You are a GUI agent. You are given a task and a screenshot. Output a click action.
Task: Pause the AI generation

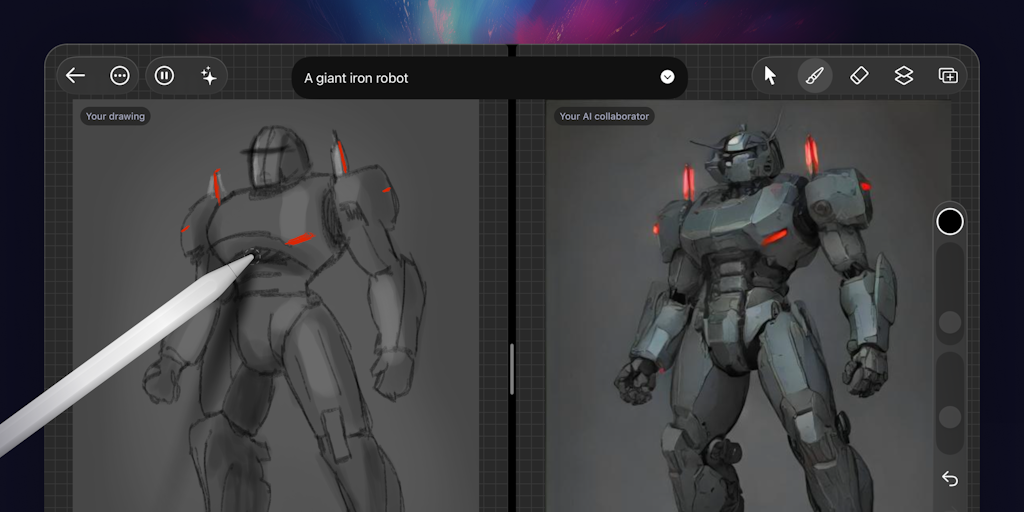[165, 76]
